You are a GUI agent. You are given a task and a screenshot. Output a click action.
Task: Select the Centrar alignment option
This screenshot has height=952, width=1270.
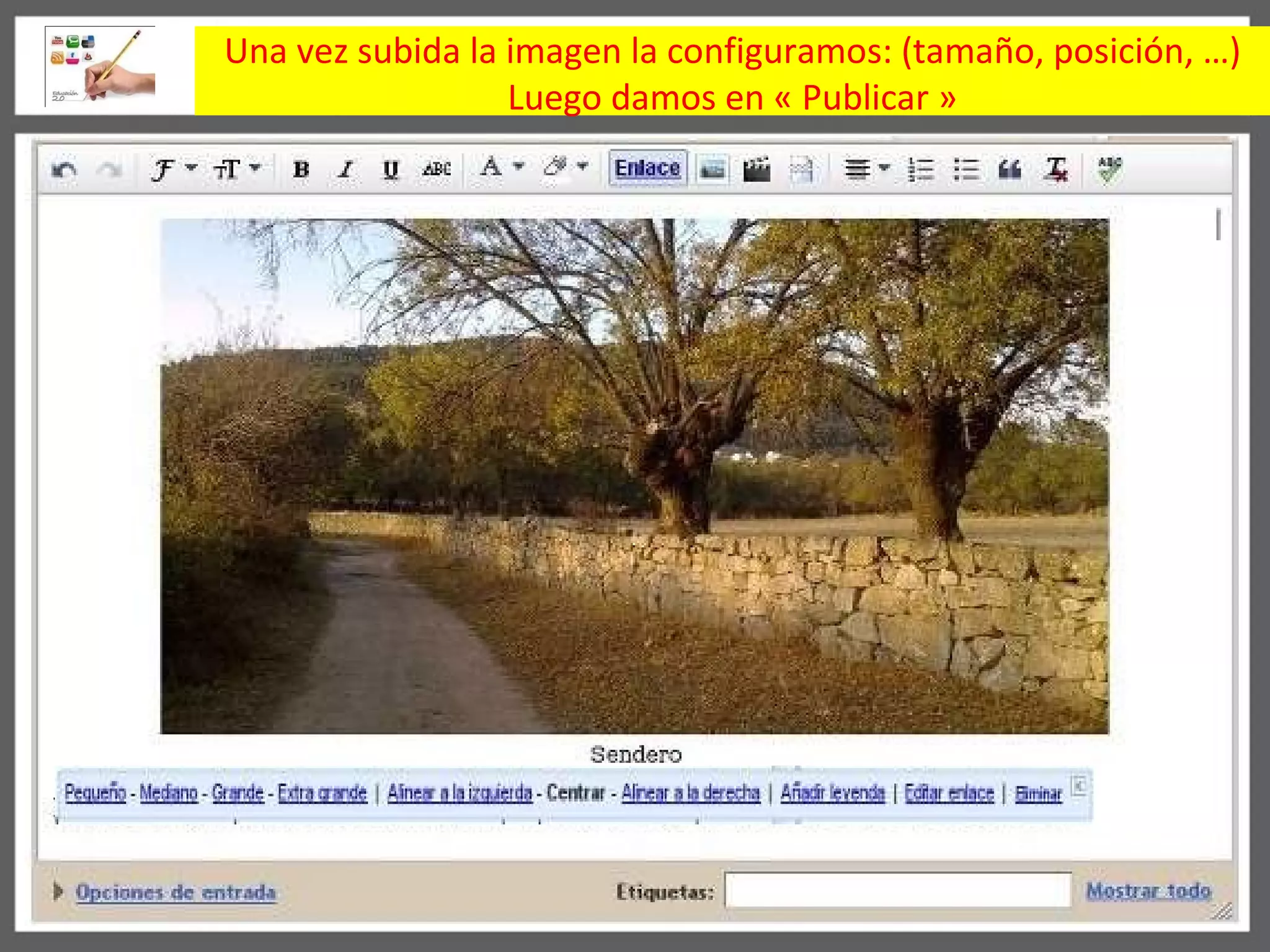576,793
